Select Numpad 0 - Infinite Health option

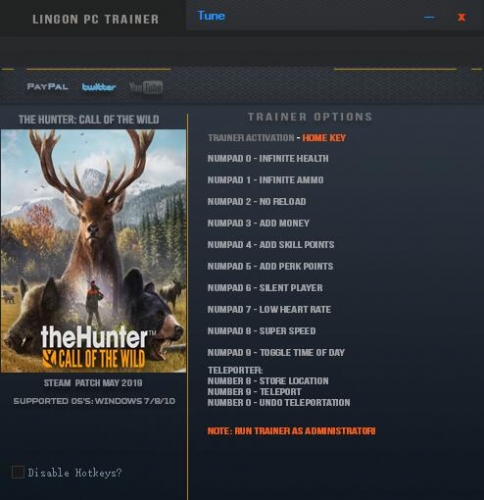pos(268,158)
